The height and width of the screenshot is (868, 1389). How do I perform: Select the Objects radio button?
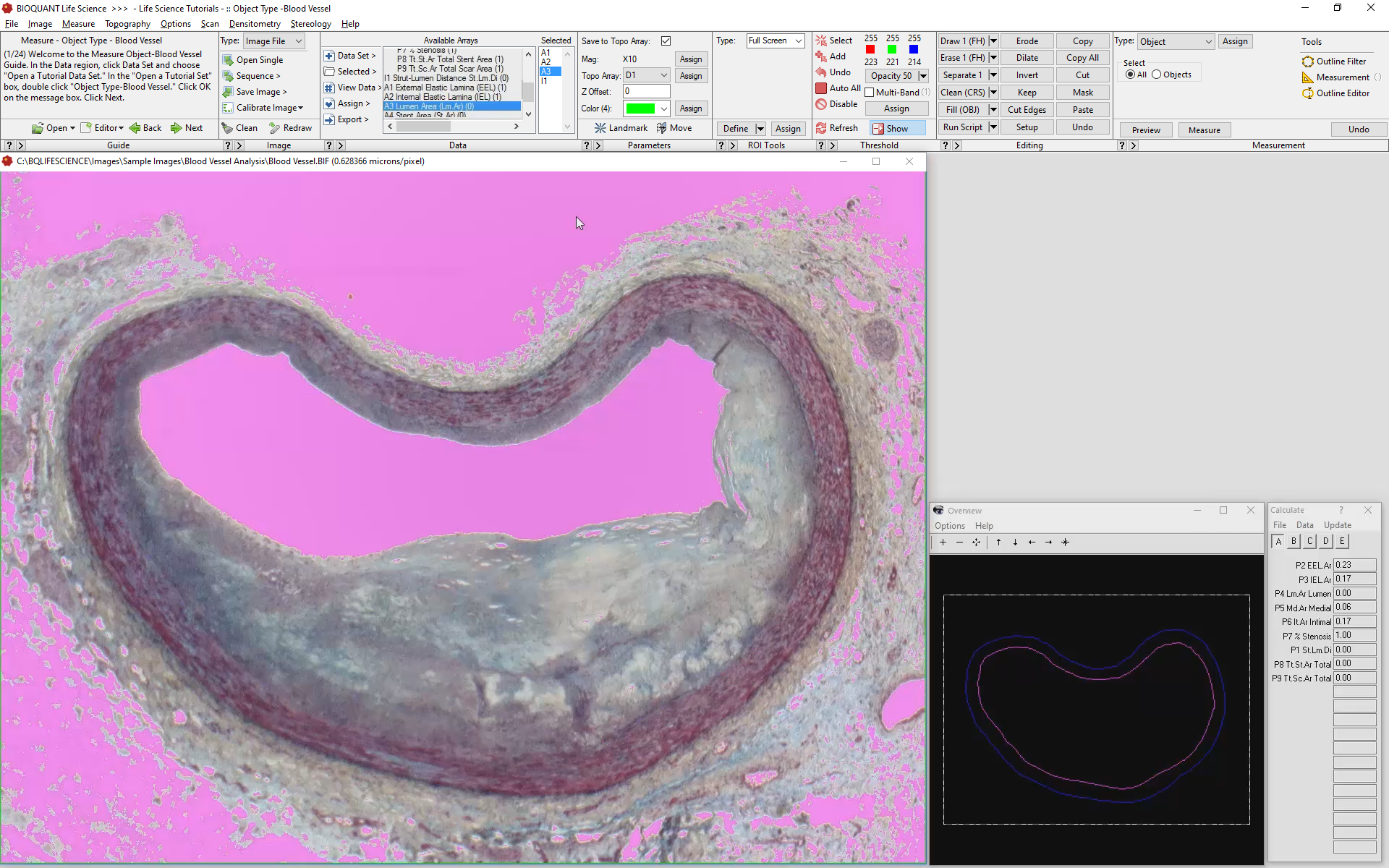(x=1156, y=75)
